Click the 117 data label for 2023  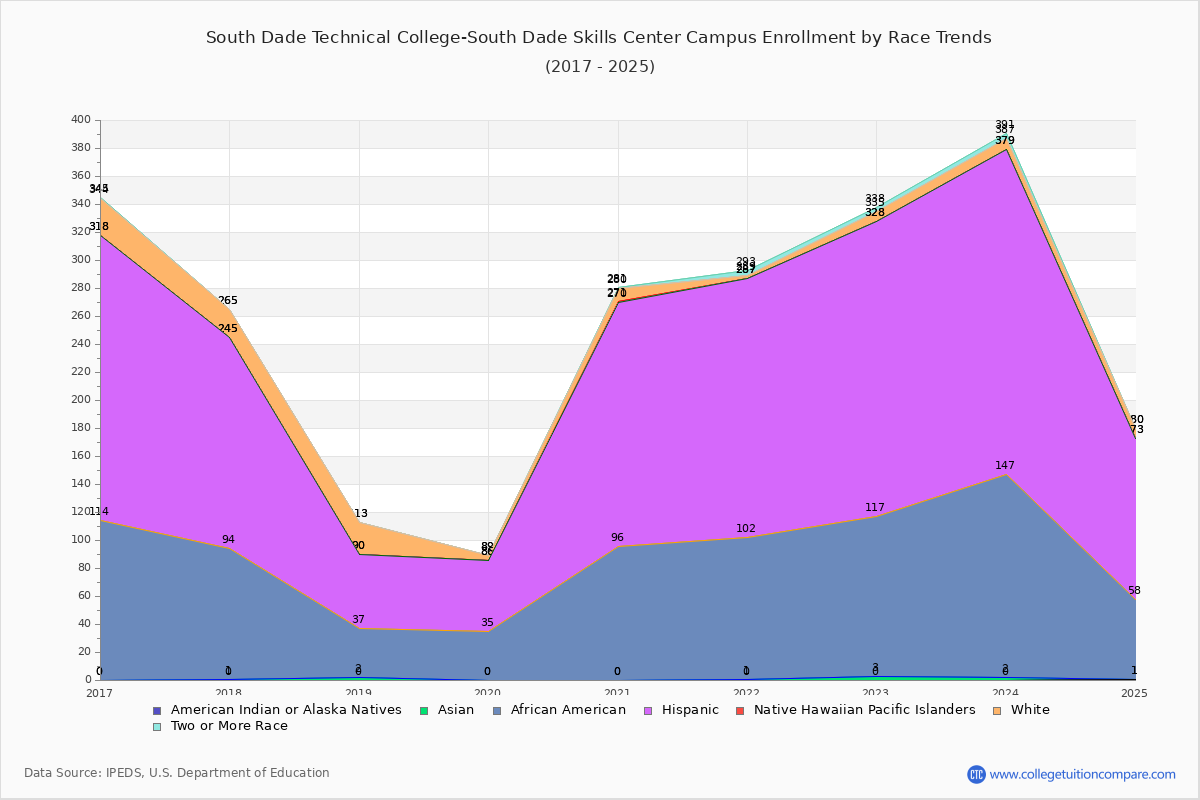(x=875, y=508)
